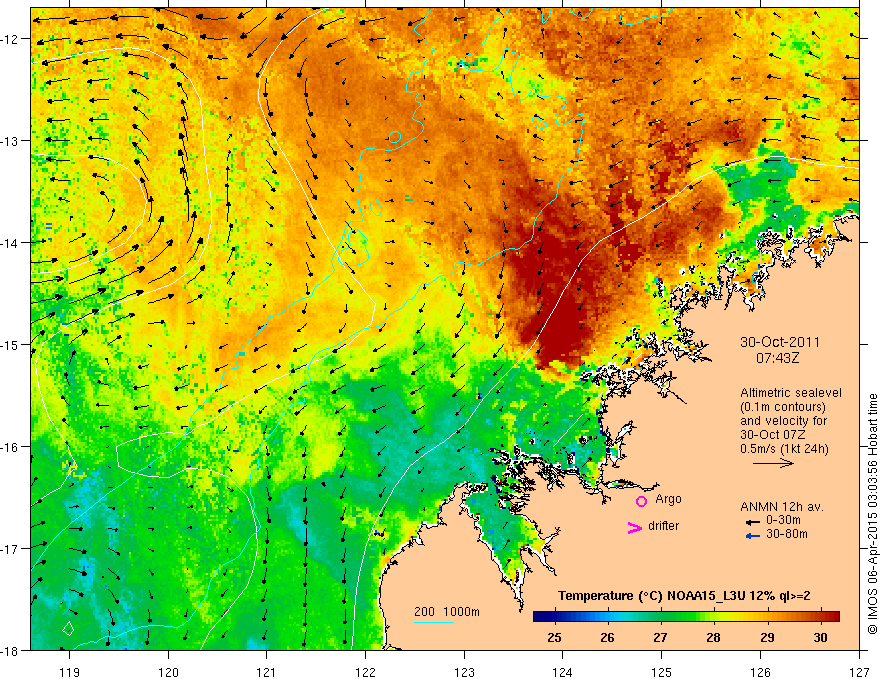
Task: Click the '-12' latitude axis label
Action: [x=11, y=39]
